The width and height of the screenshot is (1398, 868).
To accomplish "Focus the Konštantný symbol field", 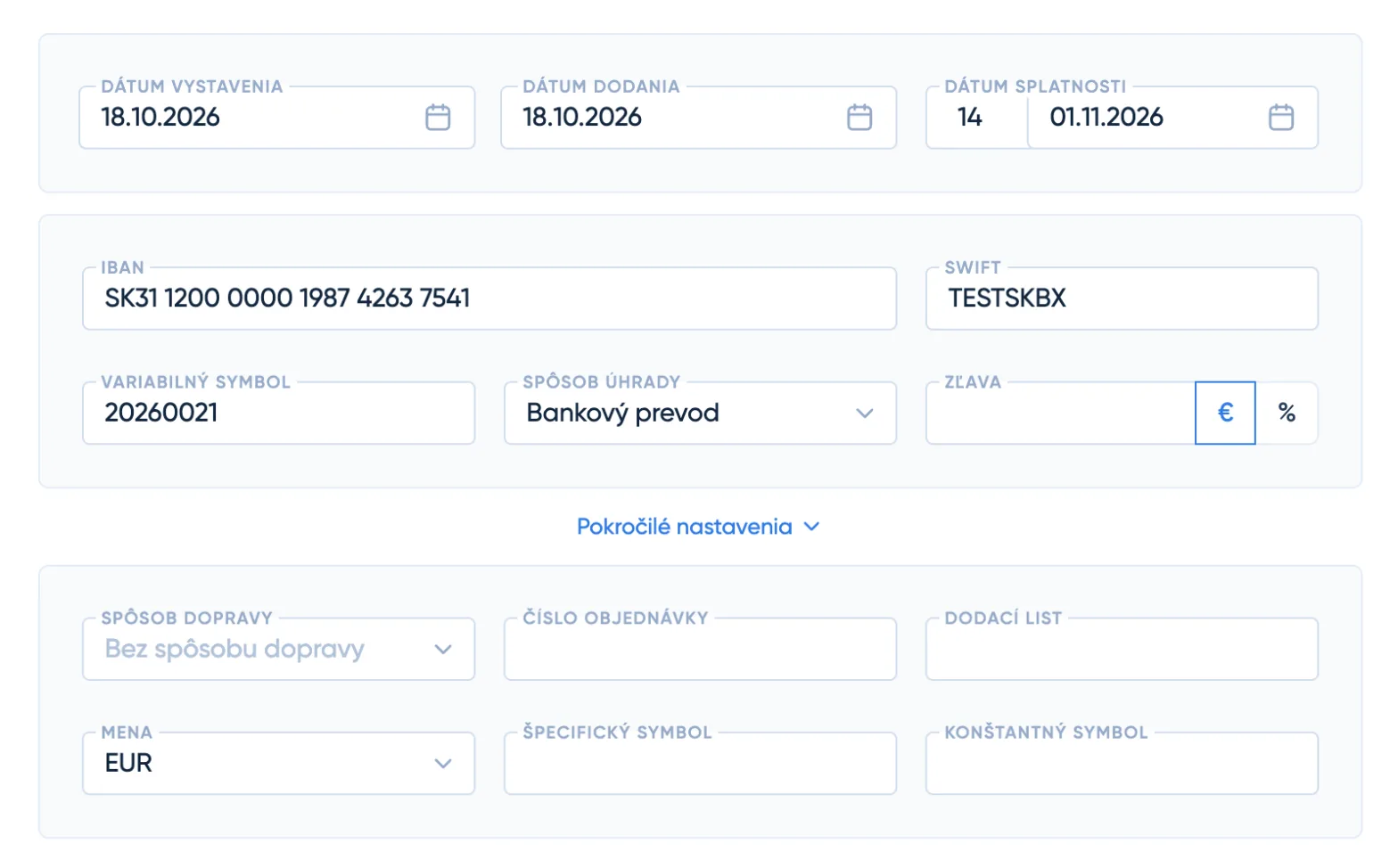I will point(1122,763).
